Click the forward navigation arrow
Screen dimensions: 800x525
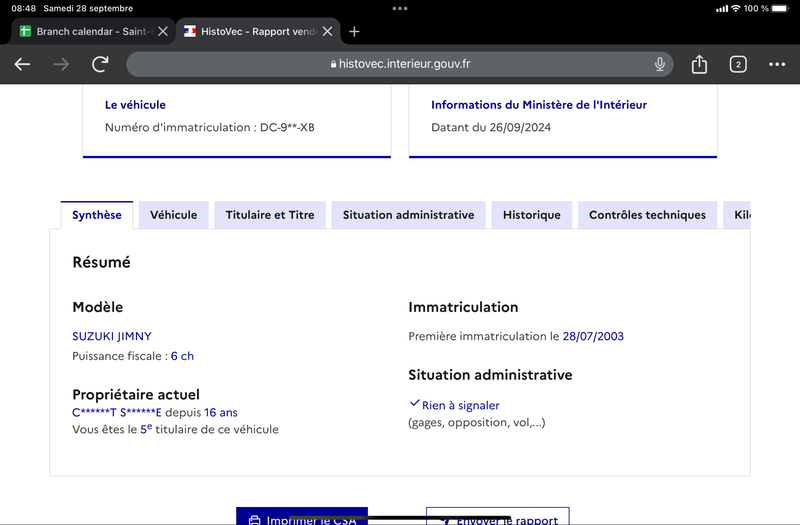pyautogui.click(x=61, y=64)
